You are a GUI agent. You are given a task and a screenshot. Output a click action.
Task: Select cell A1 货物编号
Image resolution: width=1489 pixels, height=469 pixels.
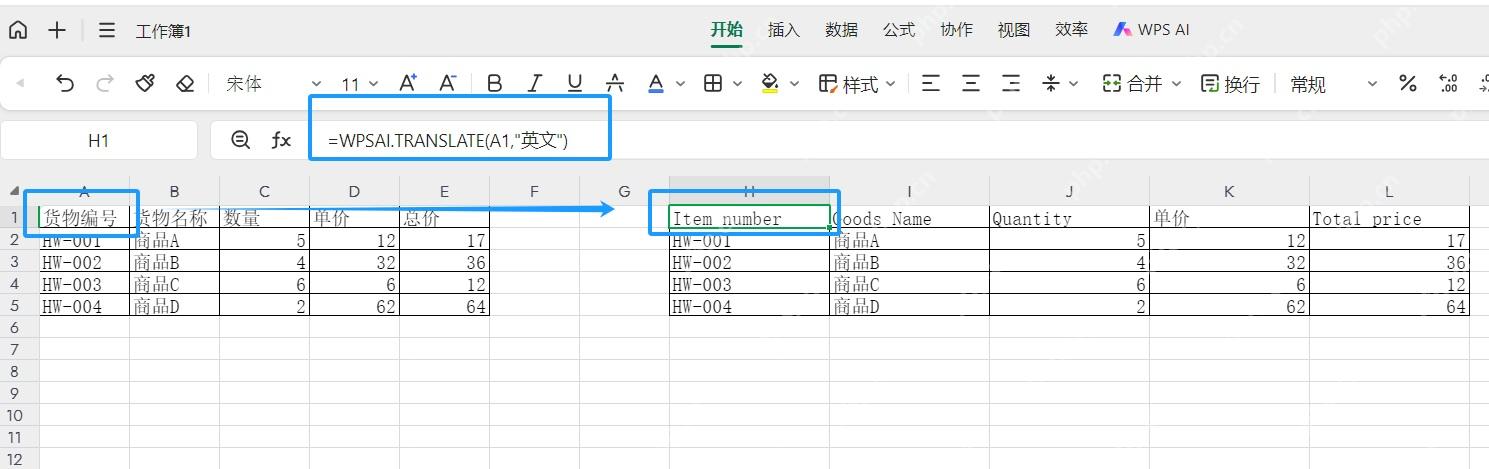coord(85,217)
